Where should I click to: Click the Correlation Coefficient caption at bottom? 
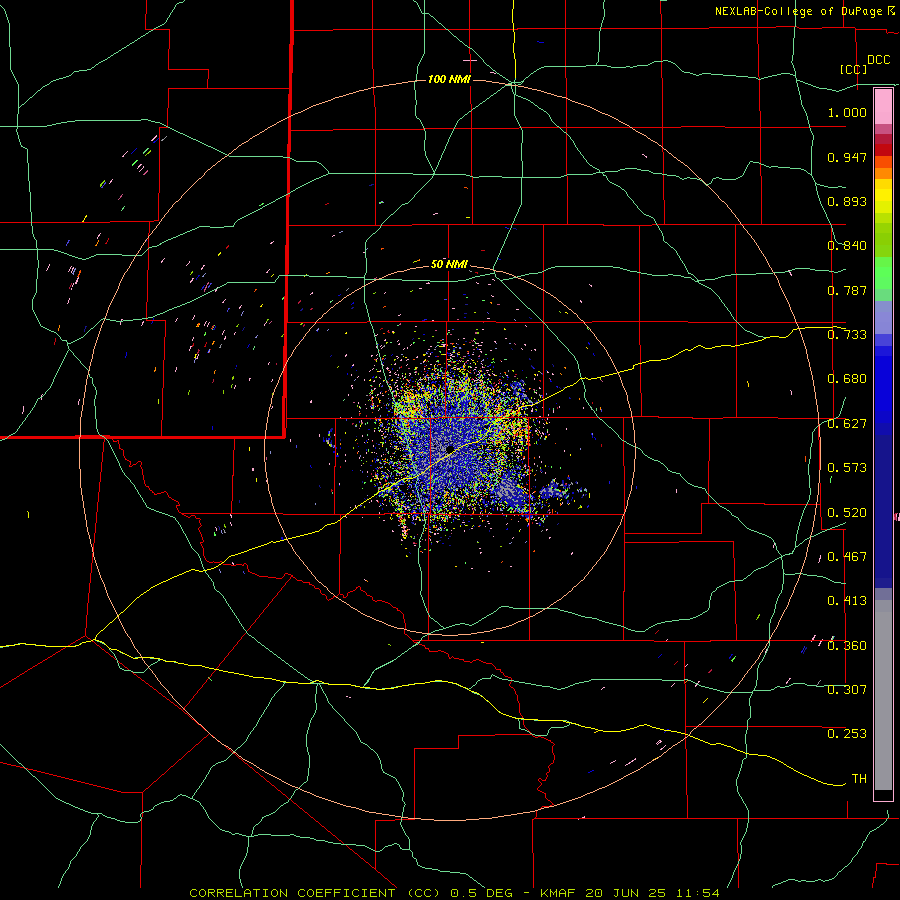[x=454, y=893]
